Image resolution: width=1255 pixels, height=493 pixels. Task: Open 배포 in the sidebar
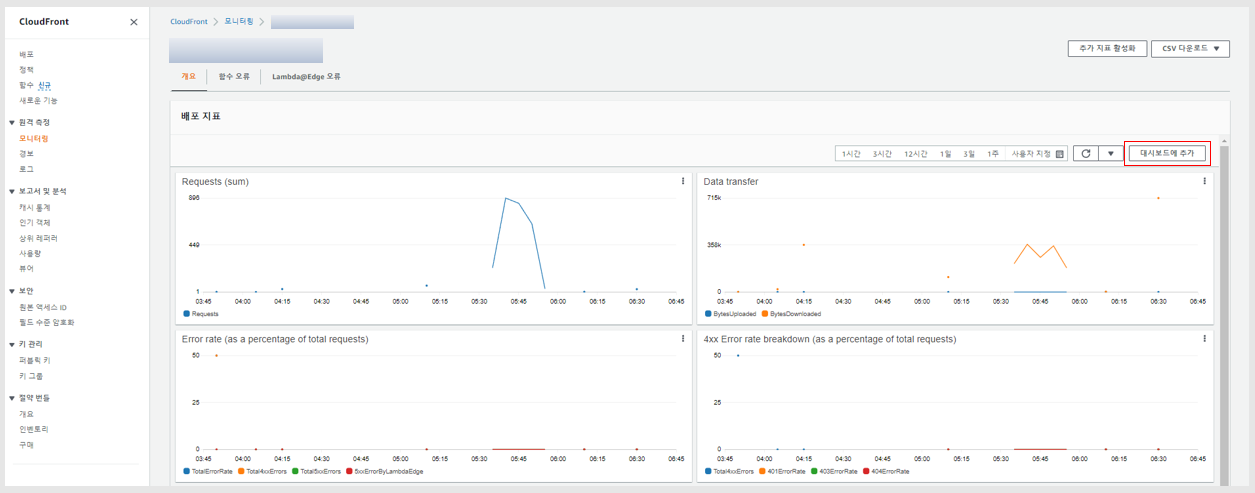pyautogui.click(x=26, y=54)
